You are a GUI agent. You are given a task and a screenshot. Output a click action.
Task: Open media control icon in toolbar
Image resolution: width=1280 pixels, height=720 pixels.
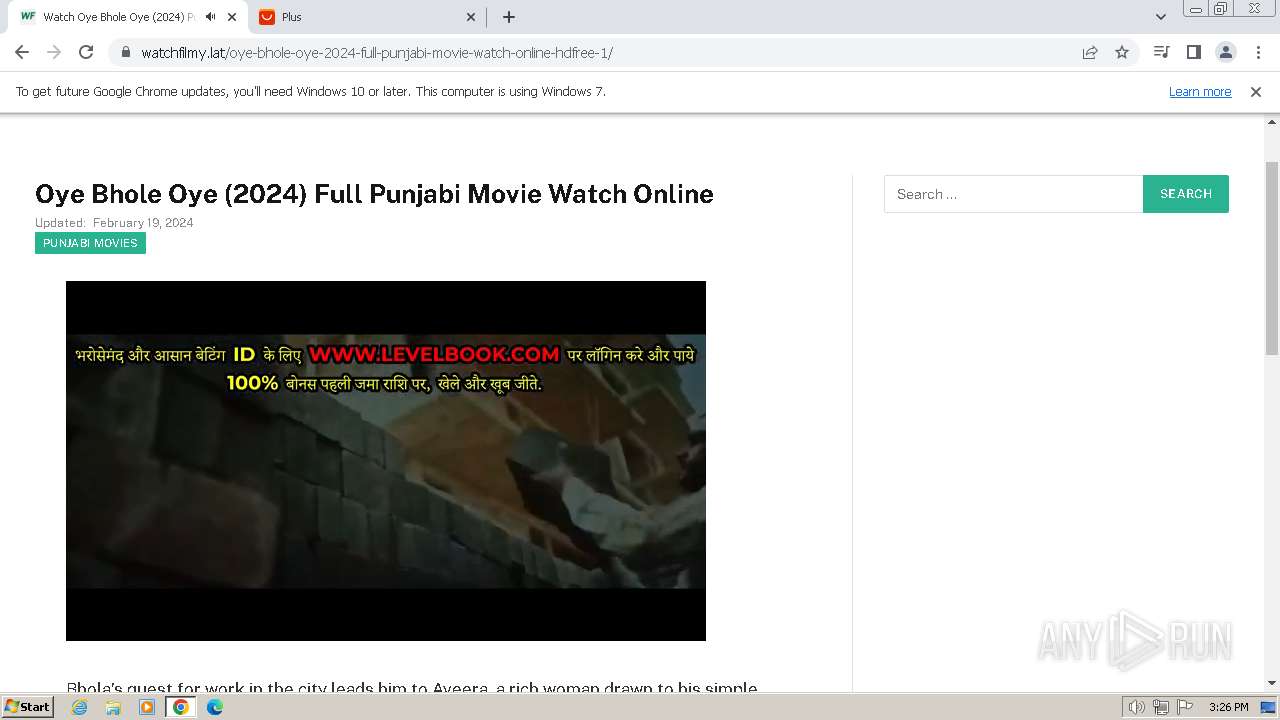point(1161,52)
